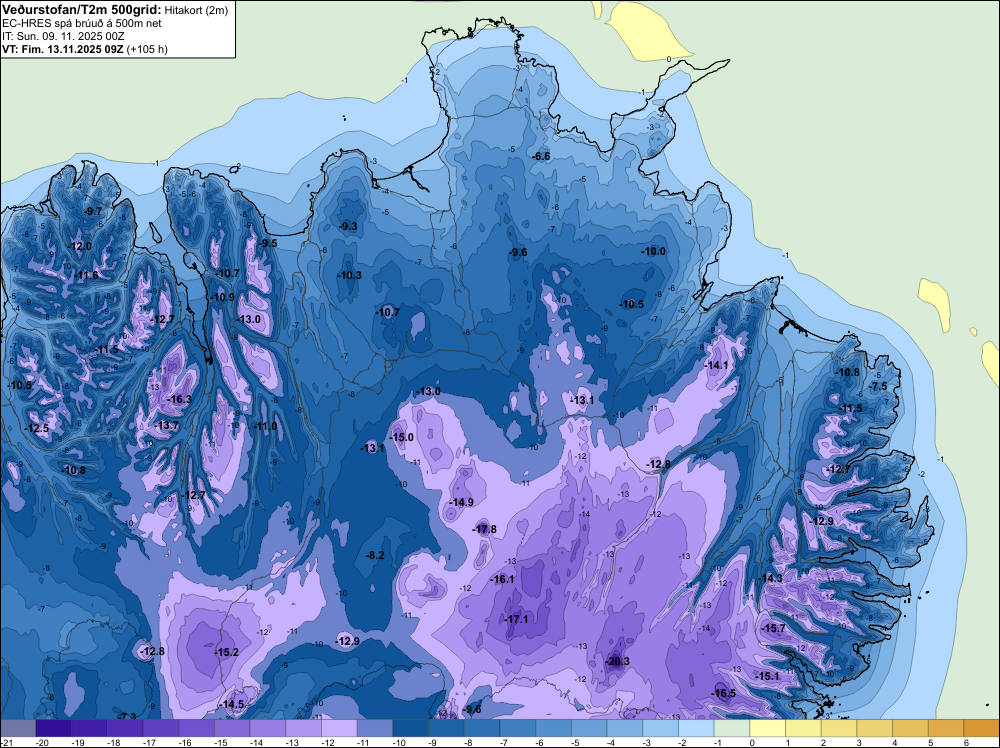Click the legend swatch above the 3 label
Screen dimensions: 1000x748
point(875,728)
